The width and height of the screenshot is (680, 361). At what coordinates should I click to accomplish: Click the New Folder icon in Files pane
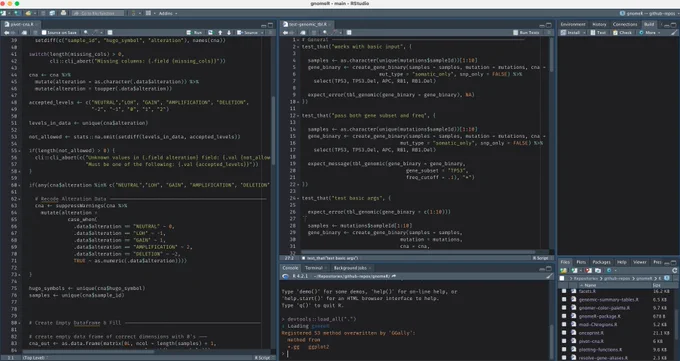[563, 271]
